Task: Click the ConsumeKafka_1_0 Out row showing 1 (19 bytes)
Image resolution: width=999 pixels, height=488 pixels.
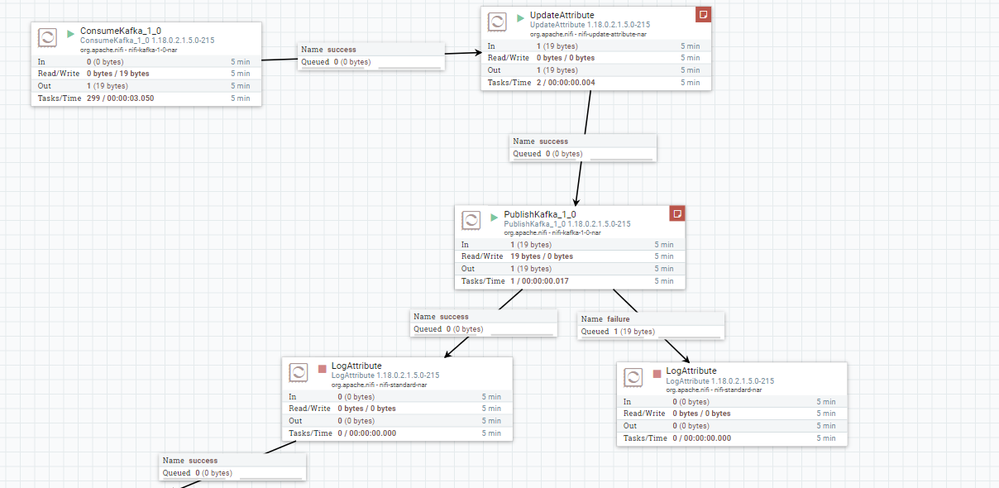Action: 147,86
